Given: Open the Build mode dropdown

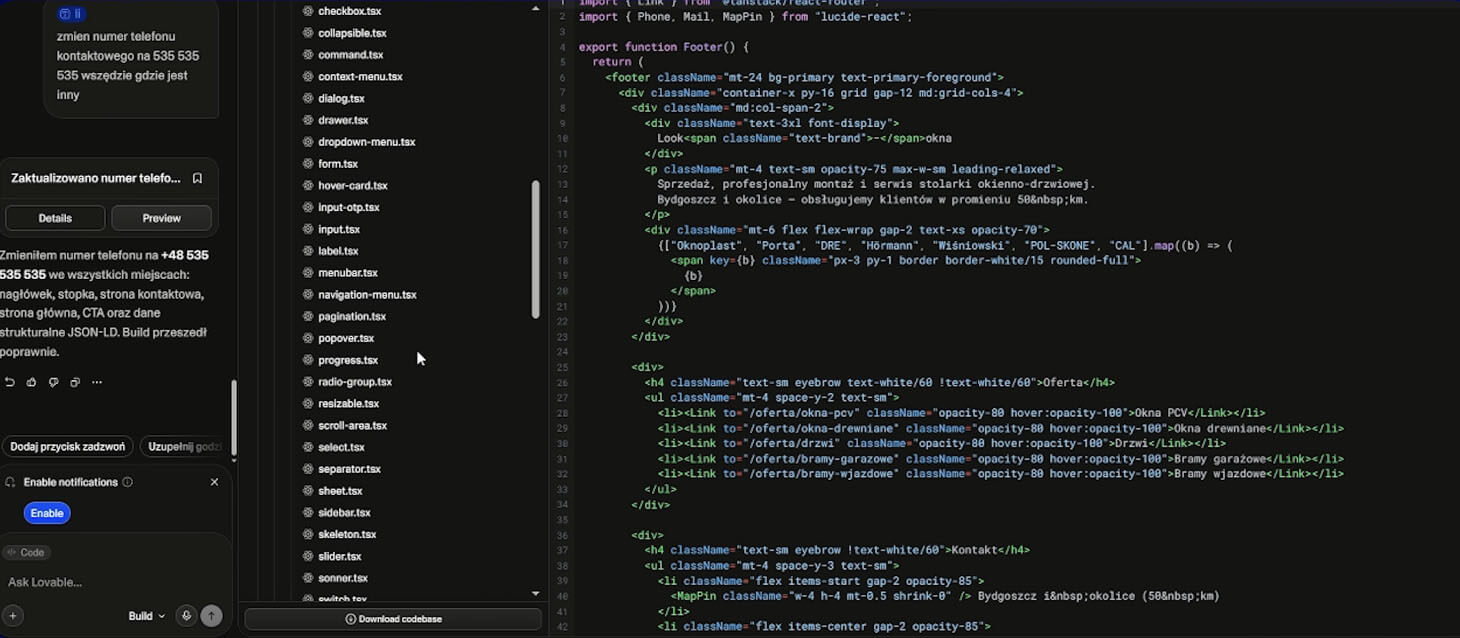Looking at the screenshot, I should (146, 616).
